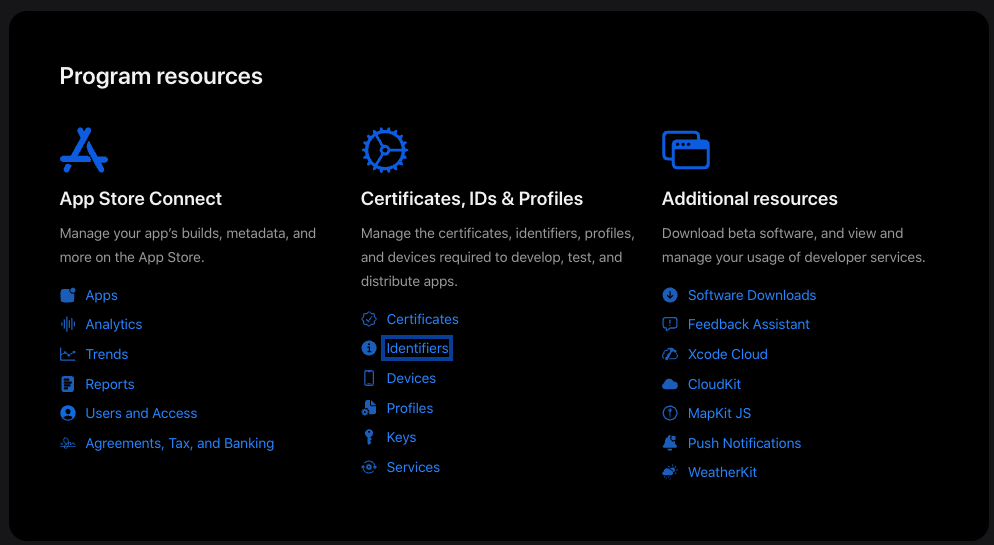Click the person icon beside Users and Access

point(68,413)
